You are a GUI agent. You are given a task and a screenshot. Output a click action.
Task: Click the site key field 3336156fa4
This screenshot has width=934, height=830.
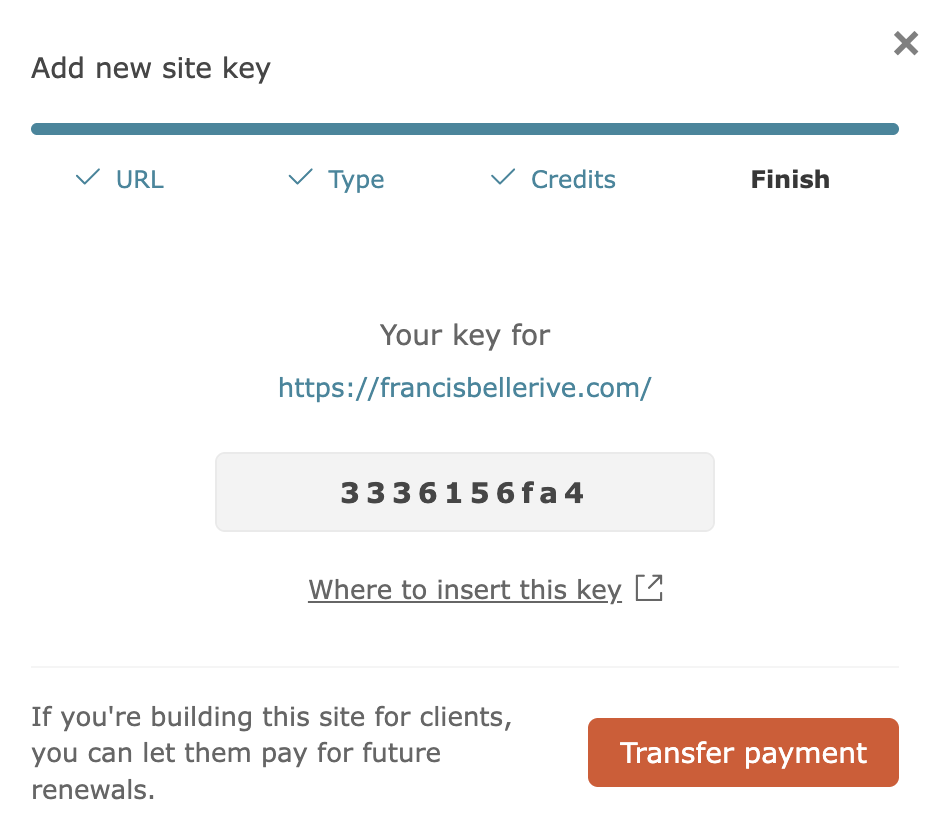coord(463,493)
